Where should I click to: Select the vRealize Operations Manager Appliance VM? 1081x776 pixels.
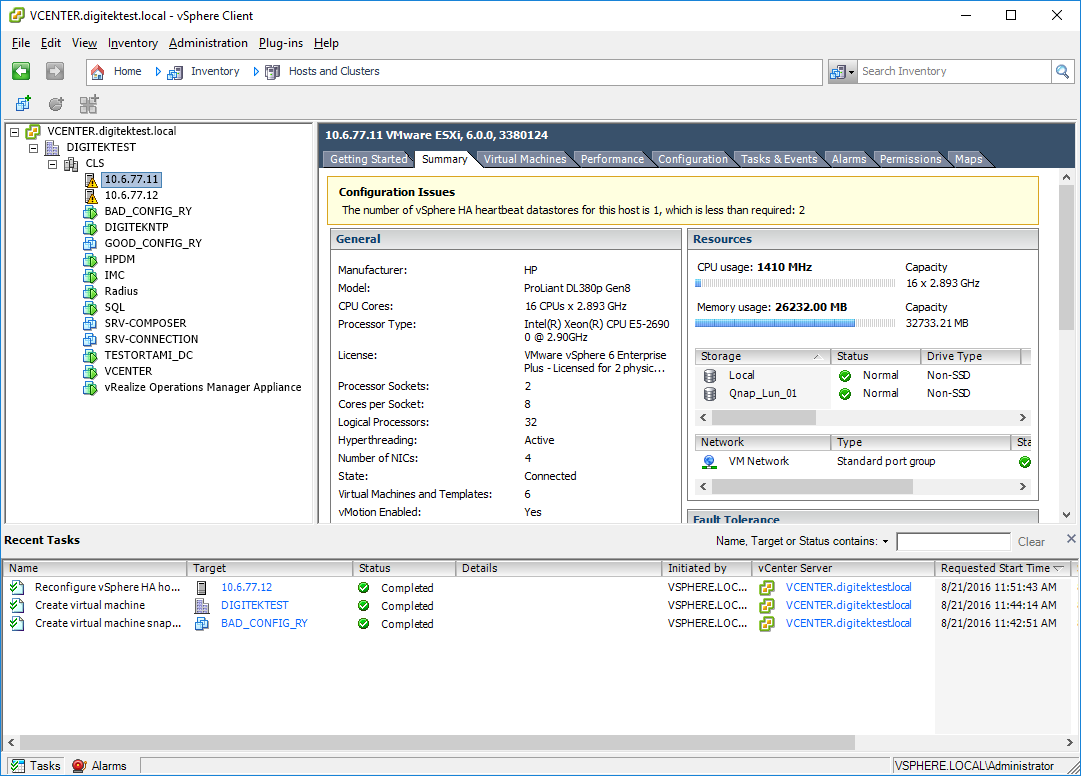pyautogui.click(x=203, y=387)
